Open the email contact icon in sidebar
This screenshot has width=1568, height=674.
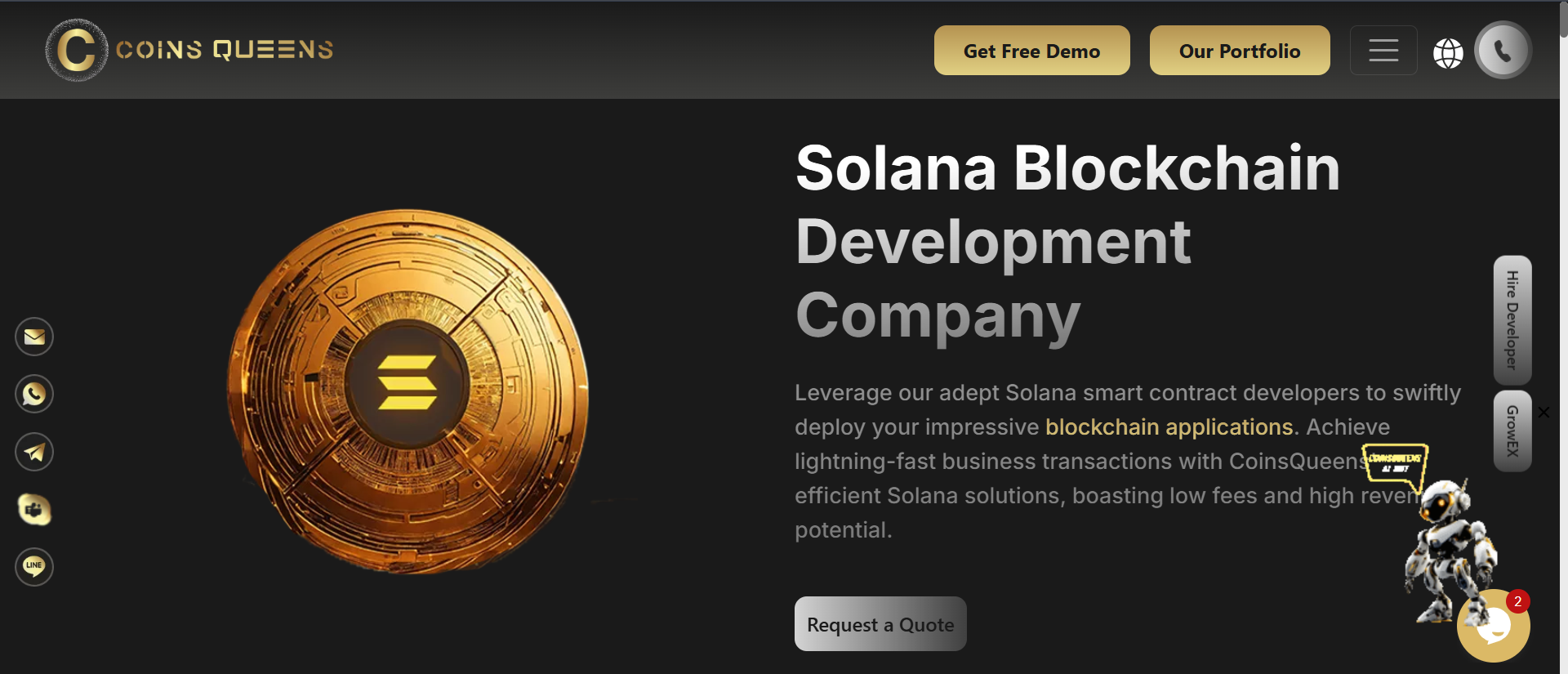point(33,337)
